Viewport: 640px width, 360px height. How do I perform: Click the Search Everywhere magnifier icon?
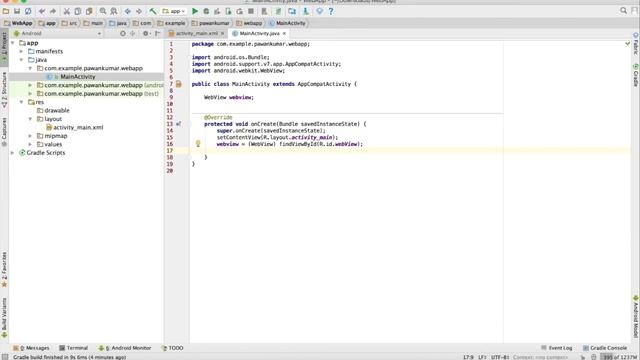click(623, 11)
